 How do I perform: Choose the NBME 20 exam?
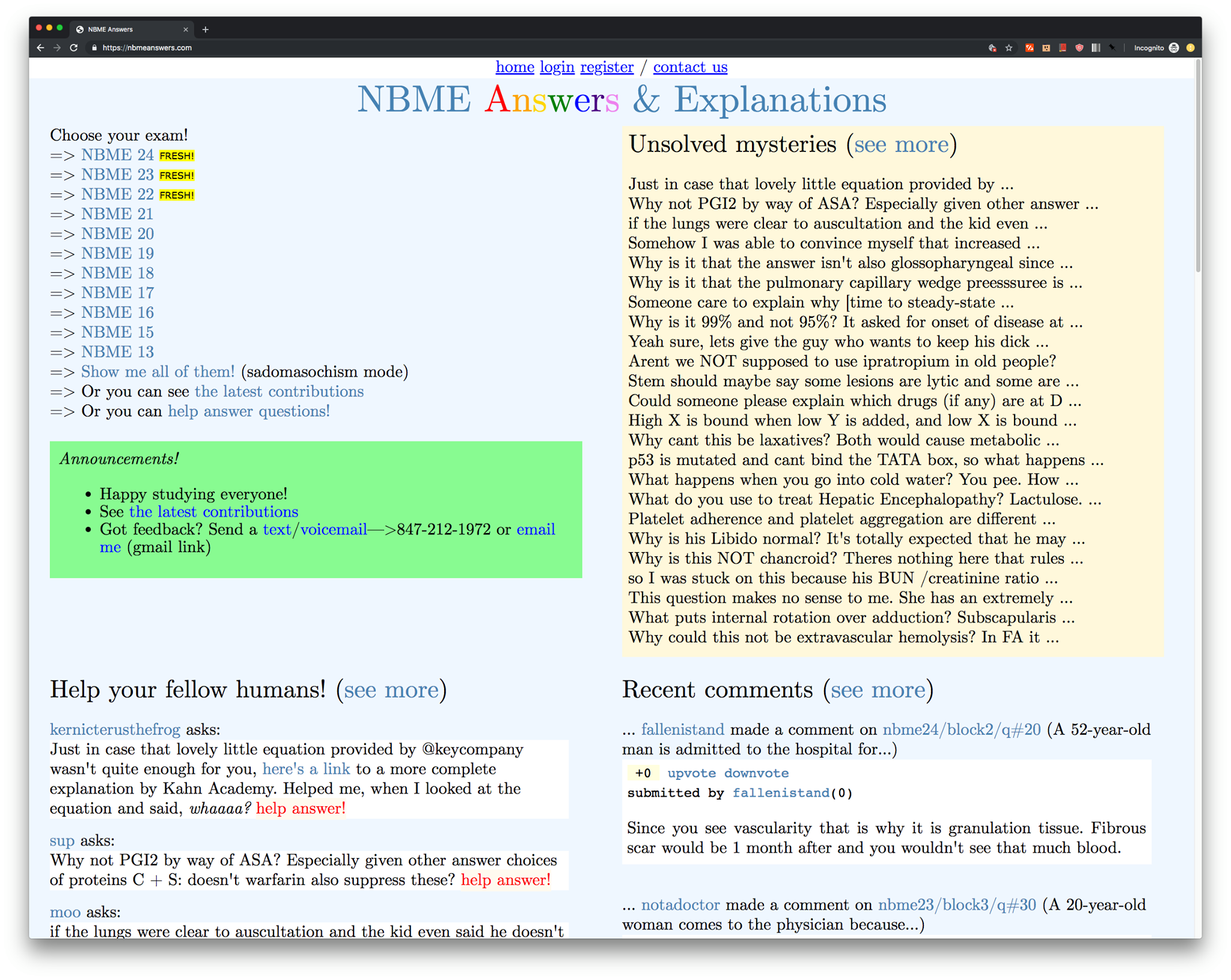(118, 234)
